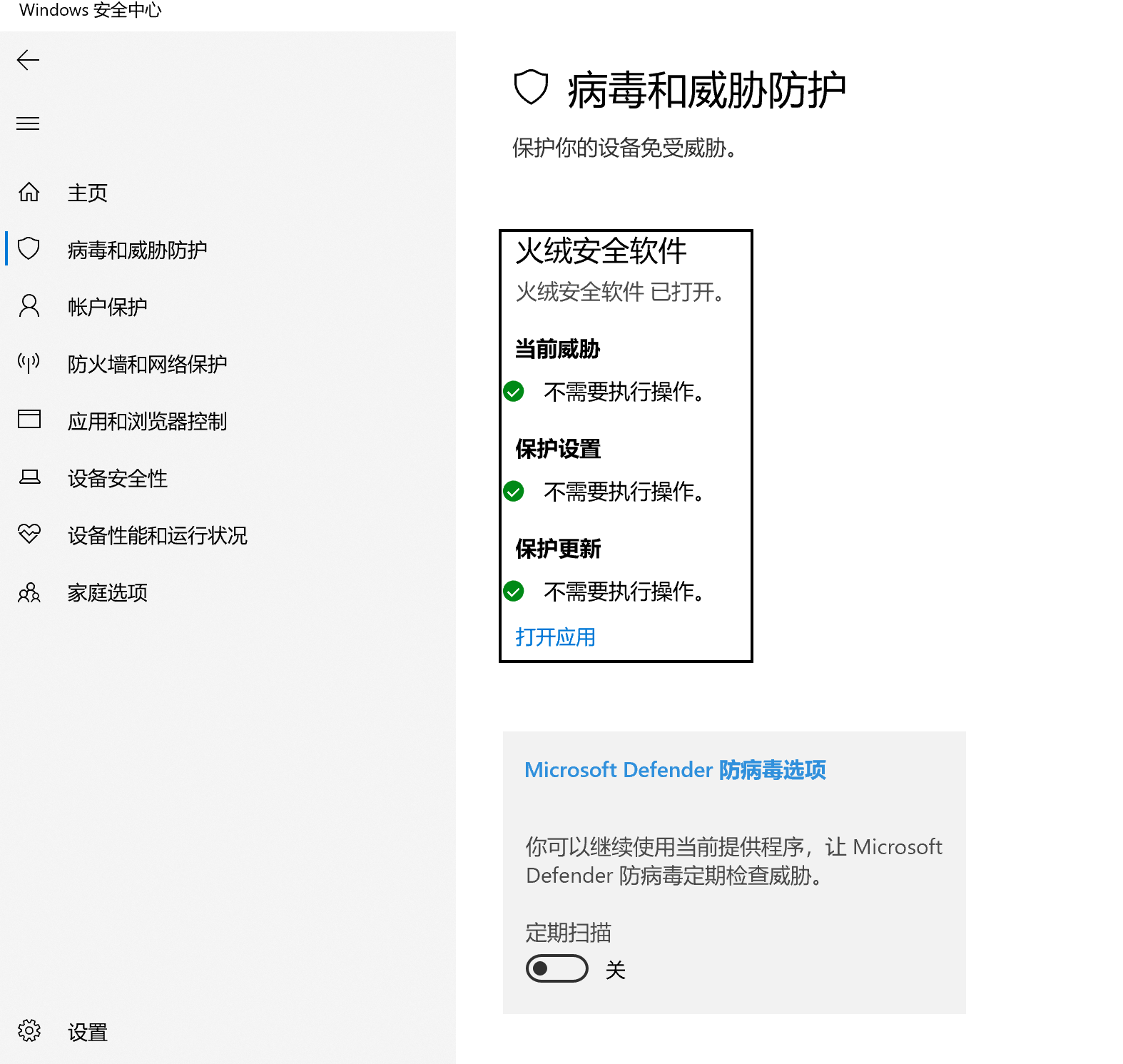This screenshot has width=1123, height=1064.
Task: Click green check icon under 保护更新
Action: 514,591
